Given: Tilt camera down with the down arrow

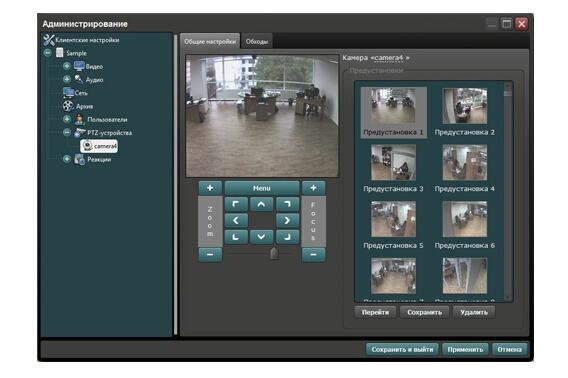Looking at the screenshot, I should [261, 237].
